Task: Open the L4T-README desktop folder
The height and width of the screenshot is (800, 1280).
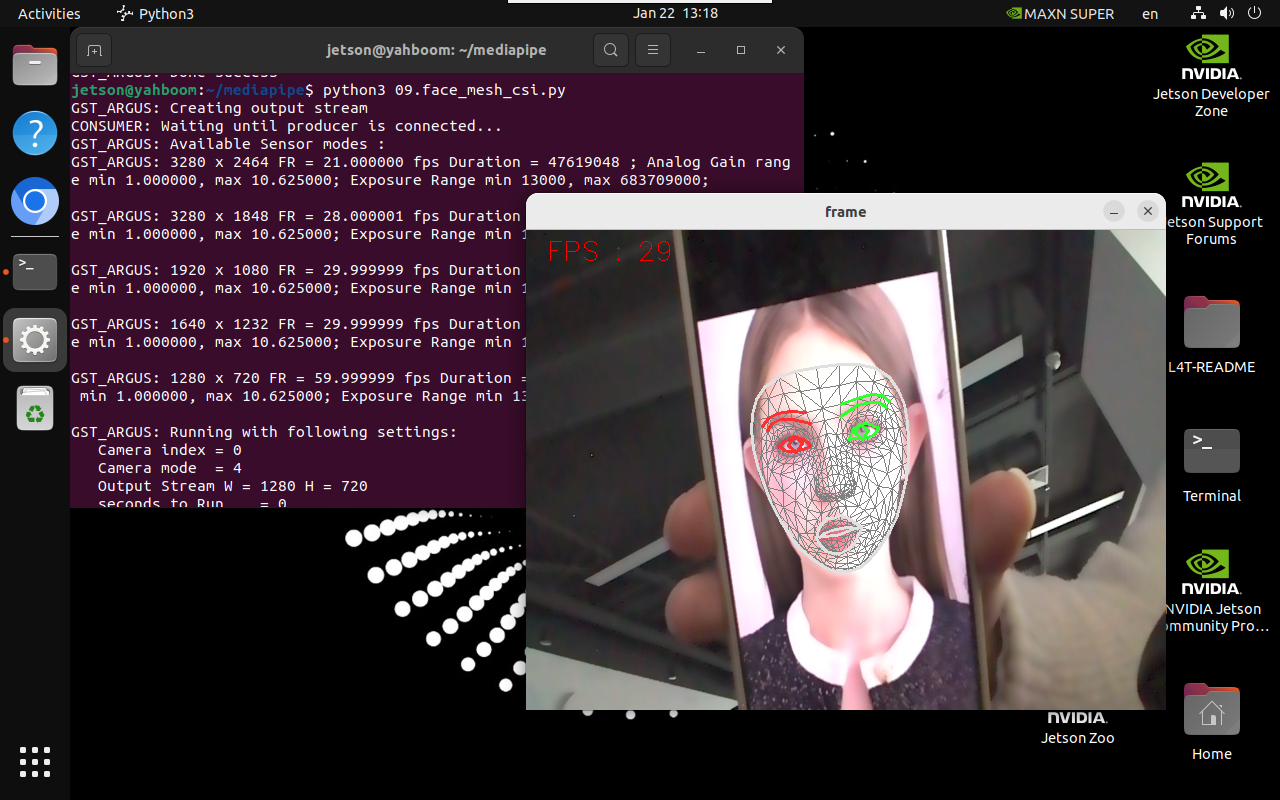Action: pyautogui.click(x=1211, y=335)
